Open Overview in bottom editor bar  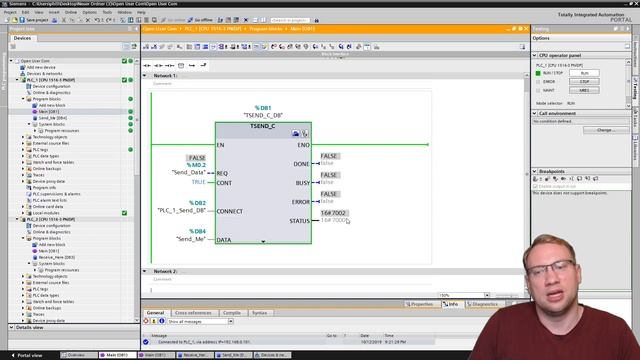point(79,356)
